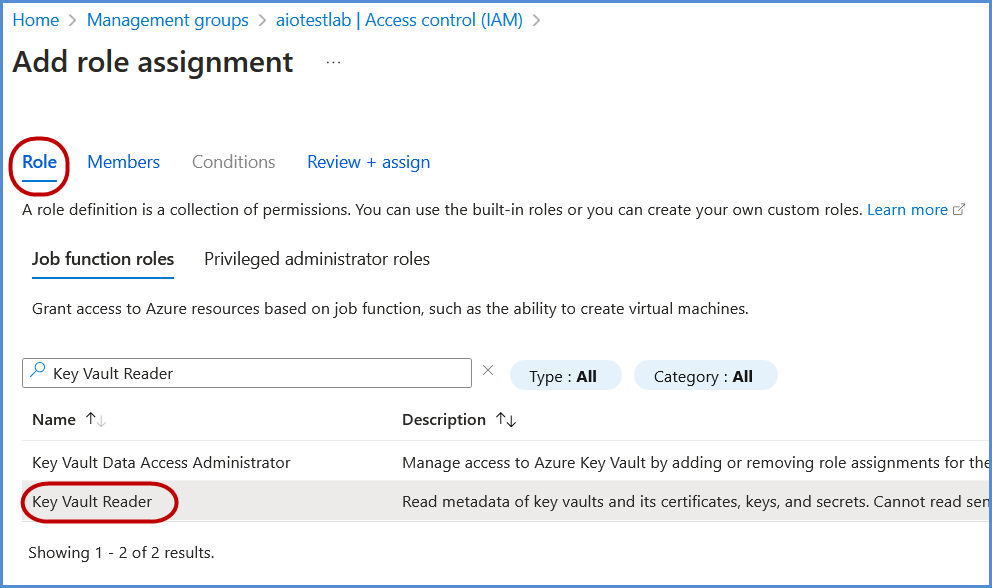Click the magnifier icon in search box

(37, 372)
